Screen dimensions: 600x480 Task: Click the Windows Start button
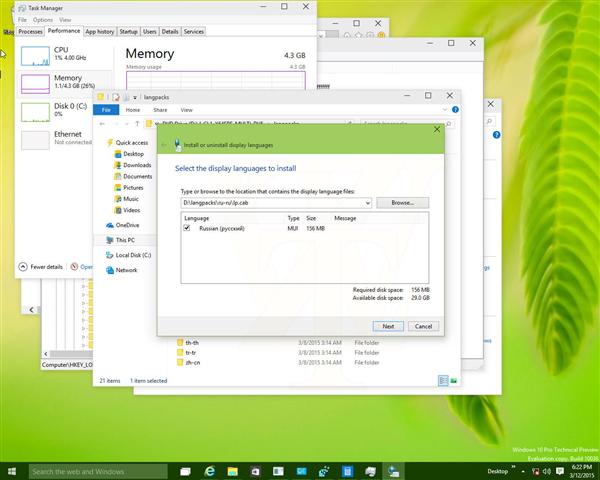[11, 471]
